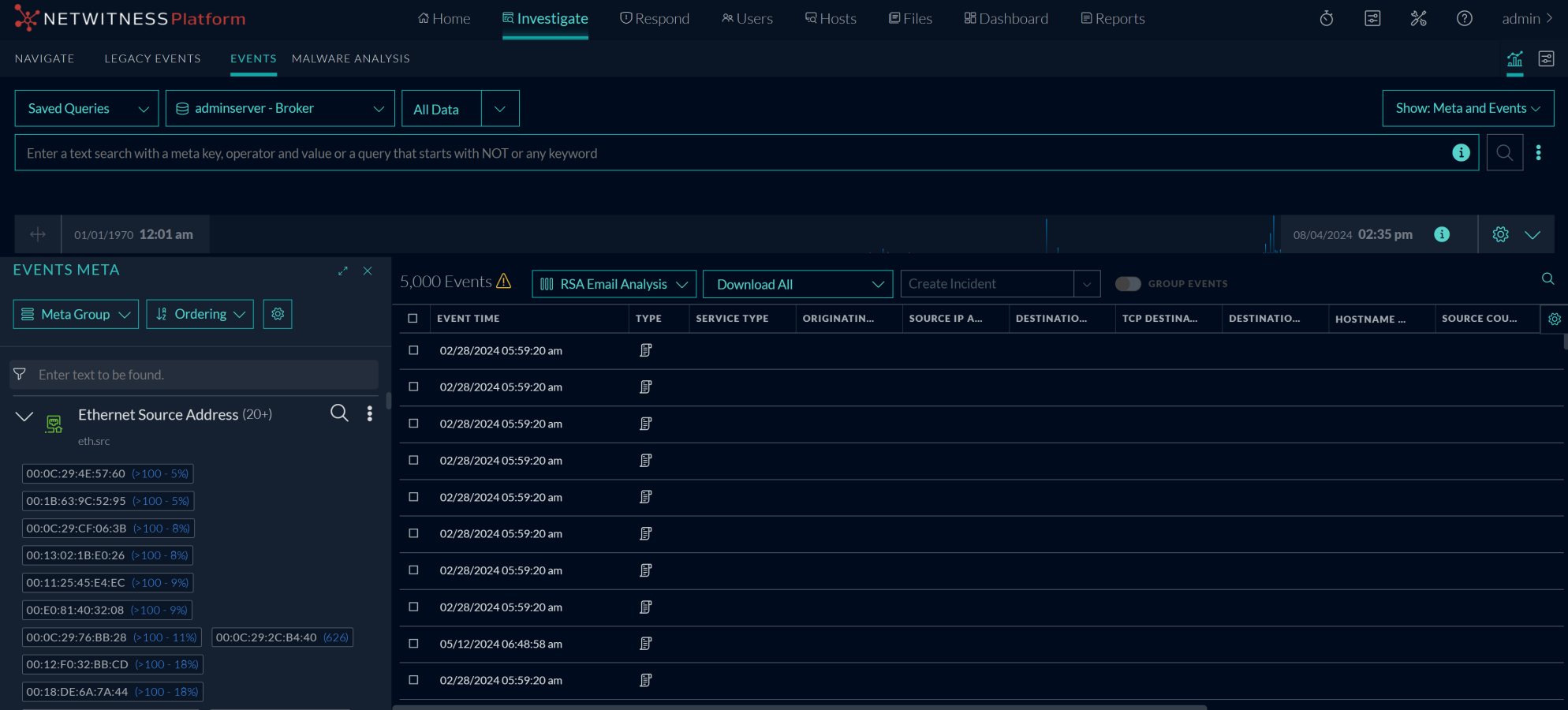
Task: Select the first event row checkbox
Action: (x=413, y=350)
